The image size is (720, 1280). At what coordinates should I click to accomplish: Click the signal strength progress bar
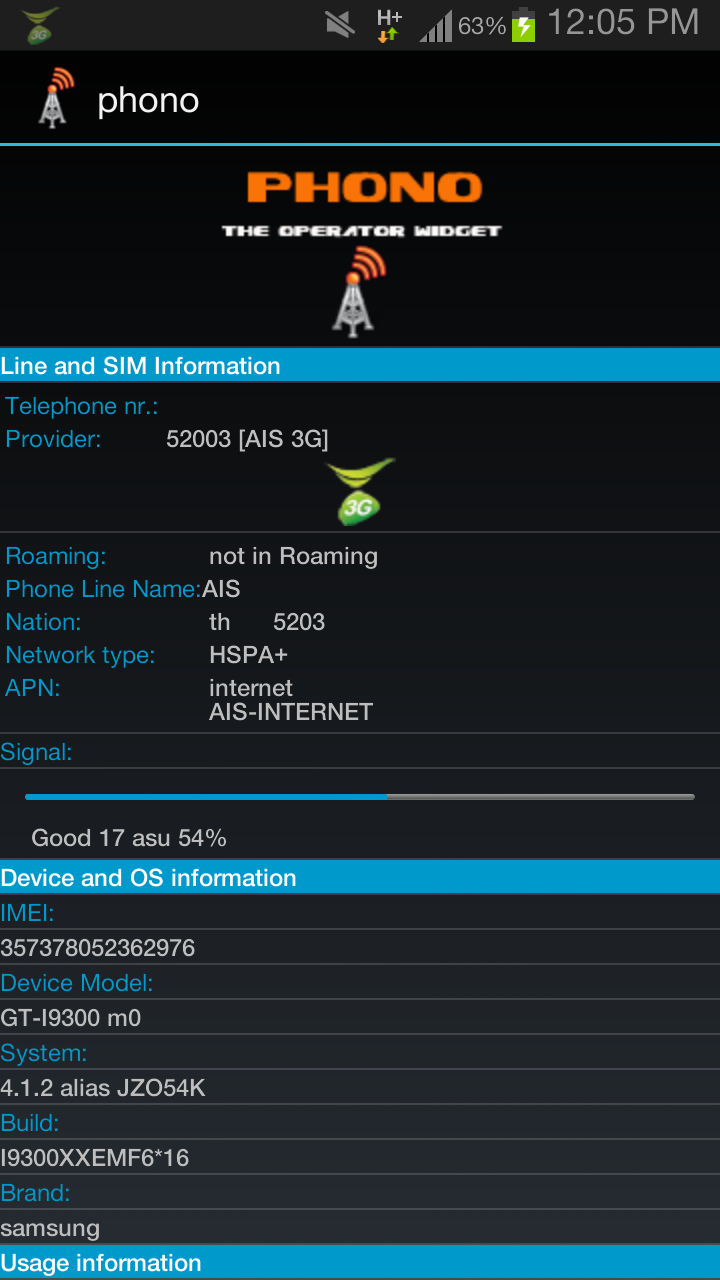(x=360, y=797)
